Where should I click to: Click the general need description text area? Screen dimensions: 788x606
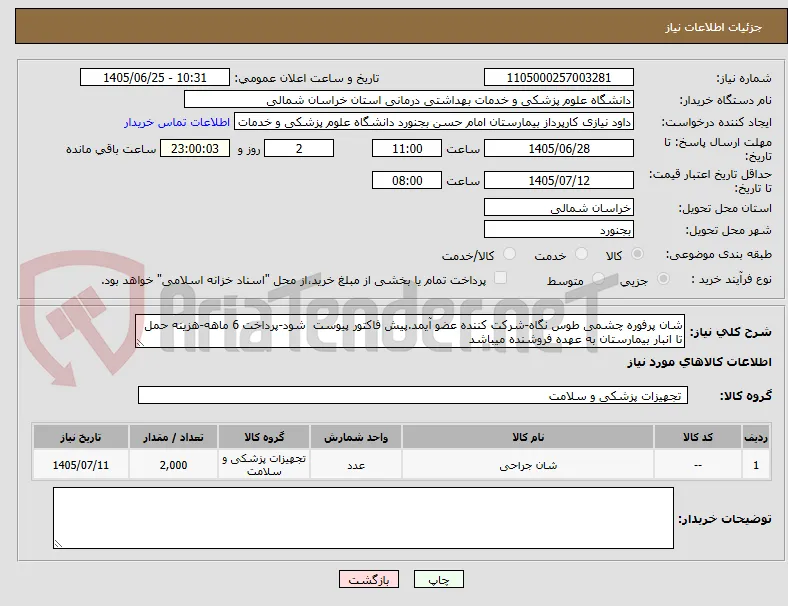[410, 332]
